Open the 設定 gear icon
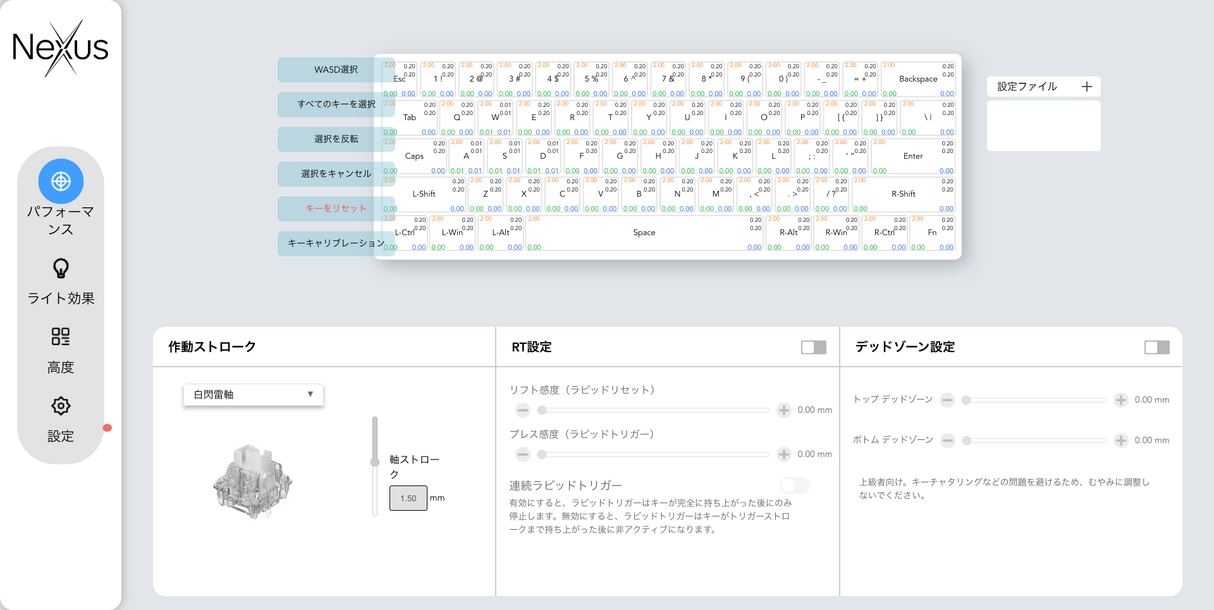The image size is (1214, 610). click(61, 406)
